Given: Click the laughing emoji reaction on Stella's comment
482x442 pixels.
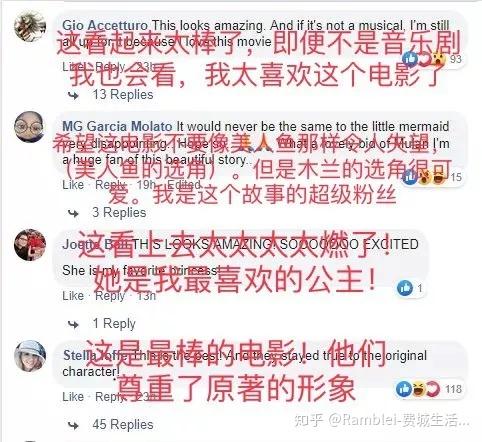Looking at the screenshot, I should pyautogui.click(x=418, y=389).
